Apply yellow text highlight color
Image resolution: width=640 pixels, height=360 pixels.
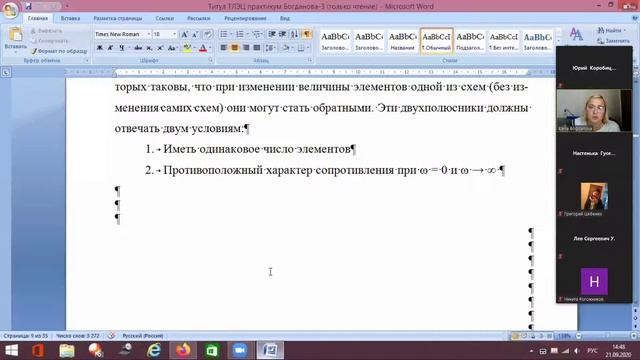point(187,48)
